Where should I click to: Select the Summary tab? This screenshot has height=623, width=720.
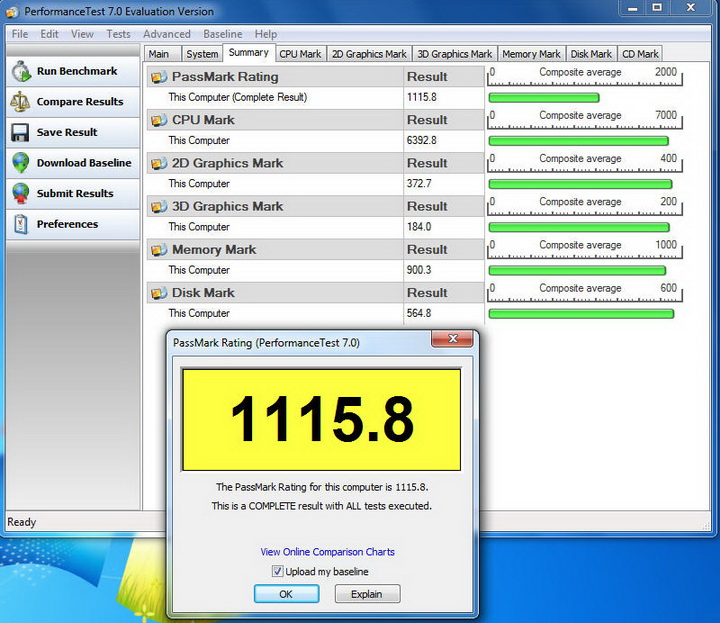(249, 52)
